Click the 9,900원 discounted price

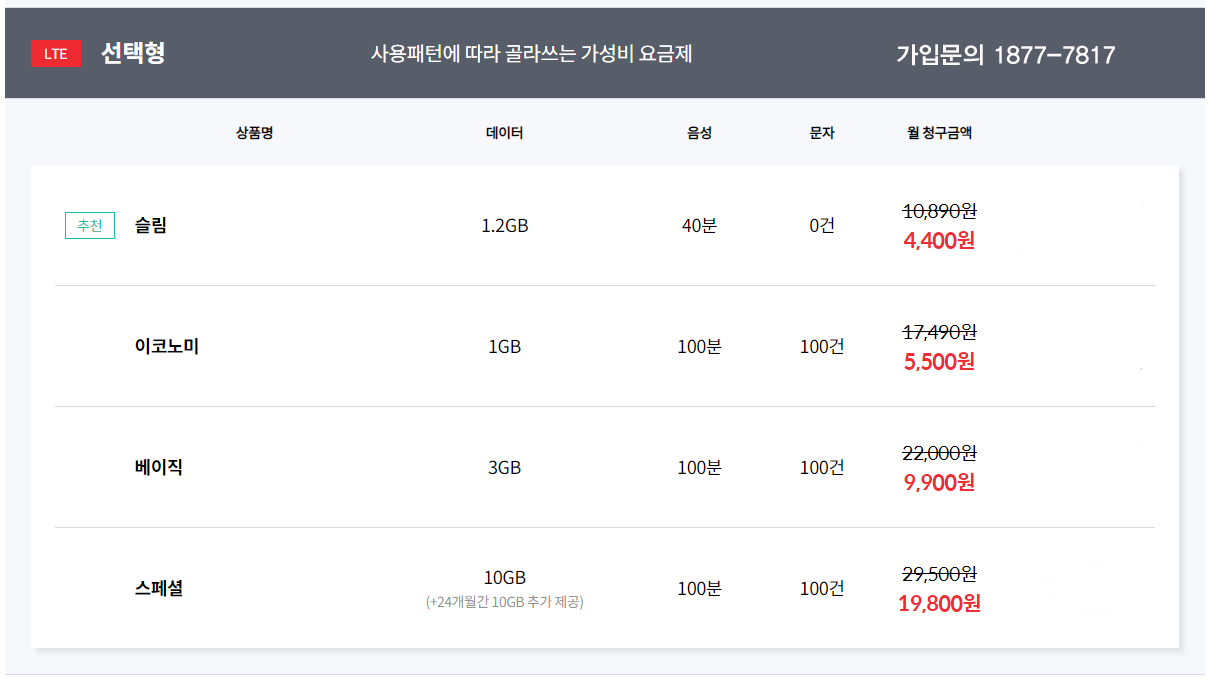[x=939, y=483]
